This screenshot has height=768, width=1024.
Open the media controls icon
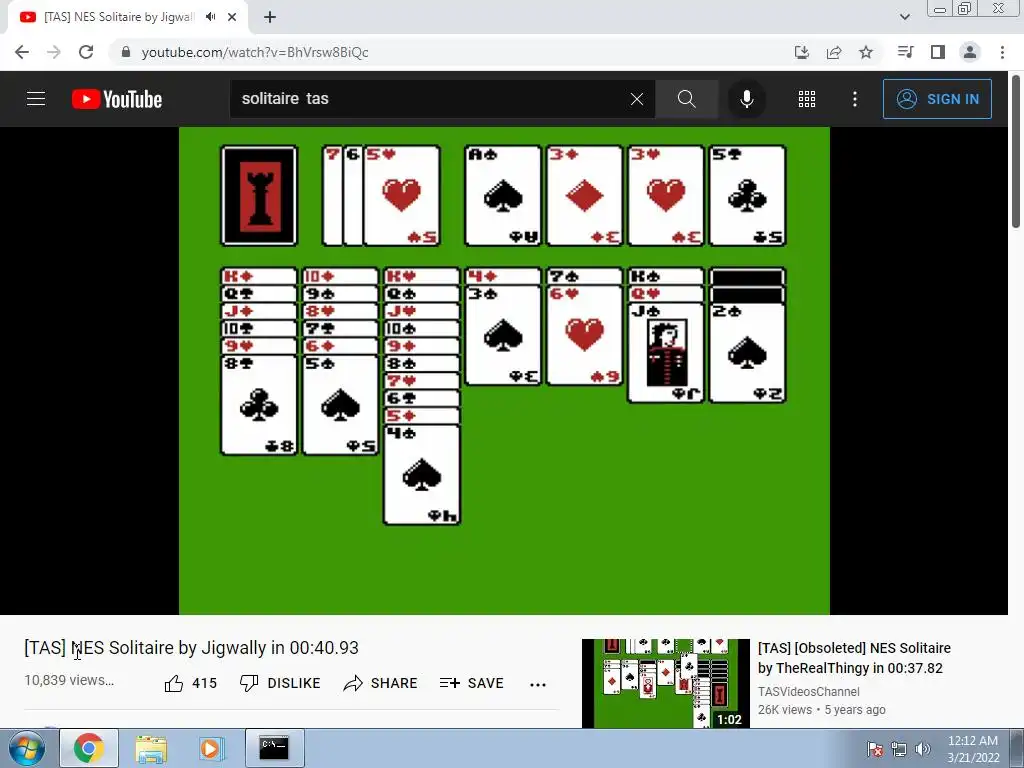(x=905, y=52)
